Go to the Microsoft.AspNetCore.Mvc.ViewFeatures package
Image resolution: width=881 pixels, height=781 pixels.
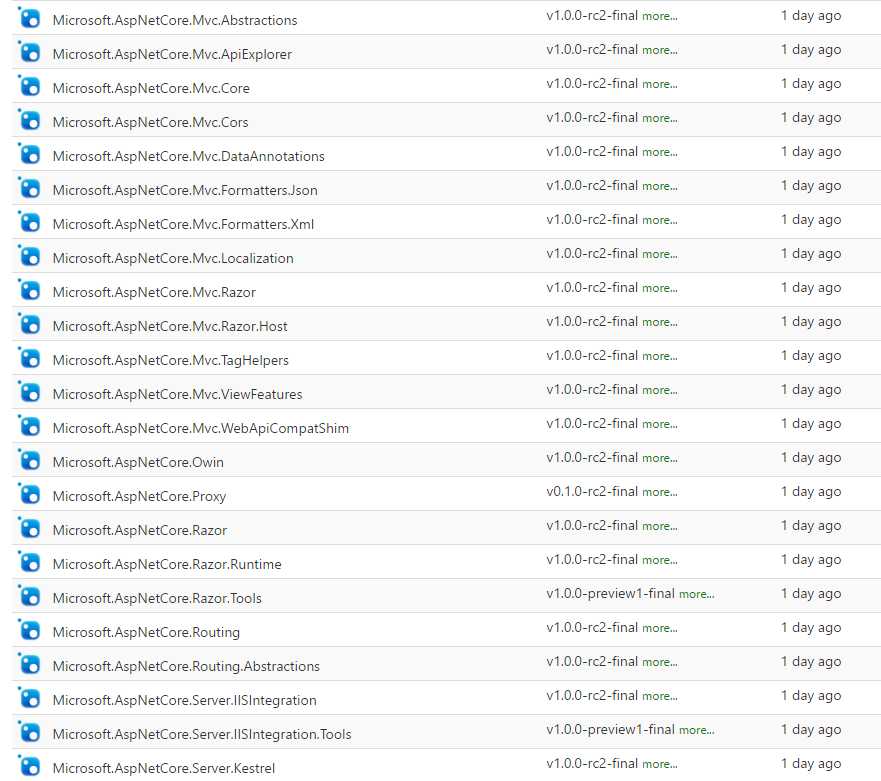click(177, 394)
